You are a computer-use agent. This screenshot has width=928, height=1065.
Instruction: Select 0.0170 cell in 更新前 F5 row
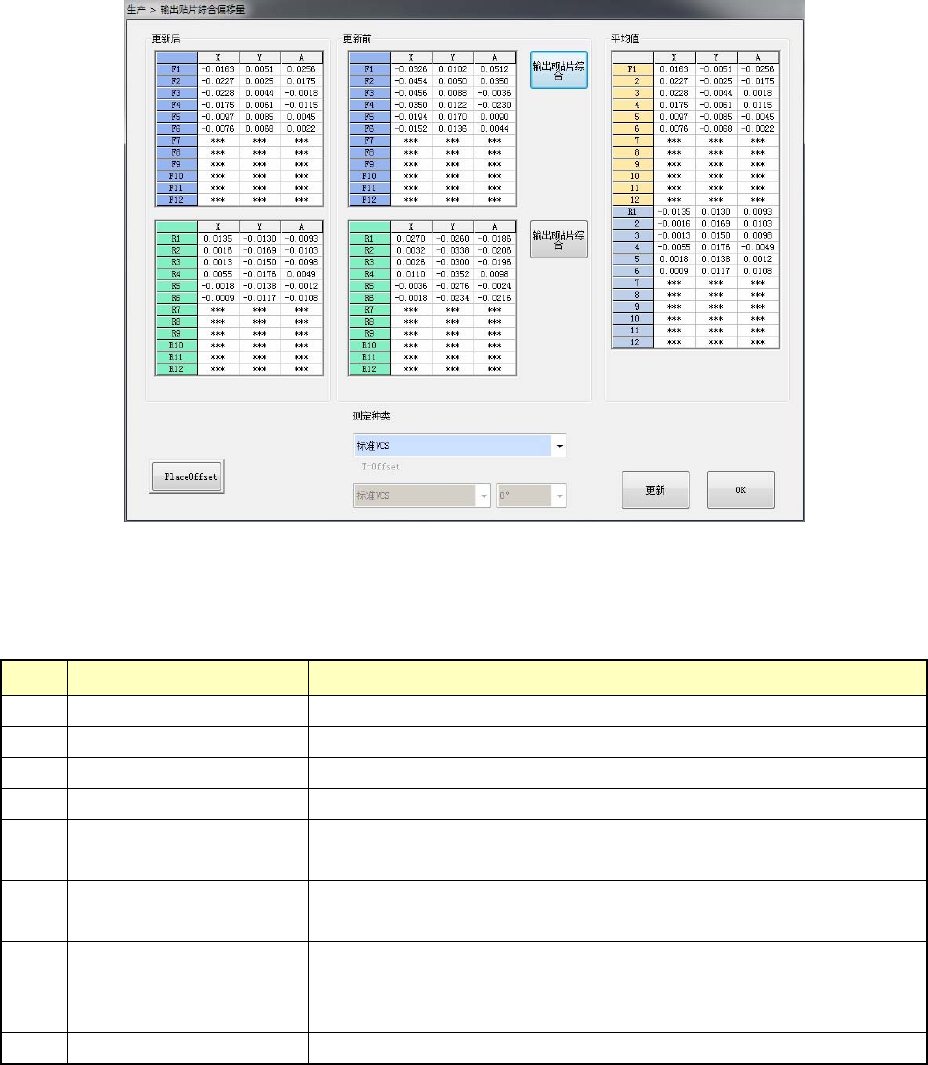point(452,117)
